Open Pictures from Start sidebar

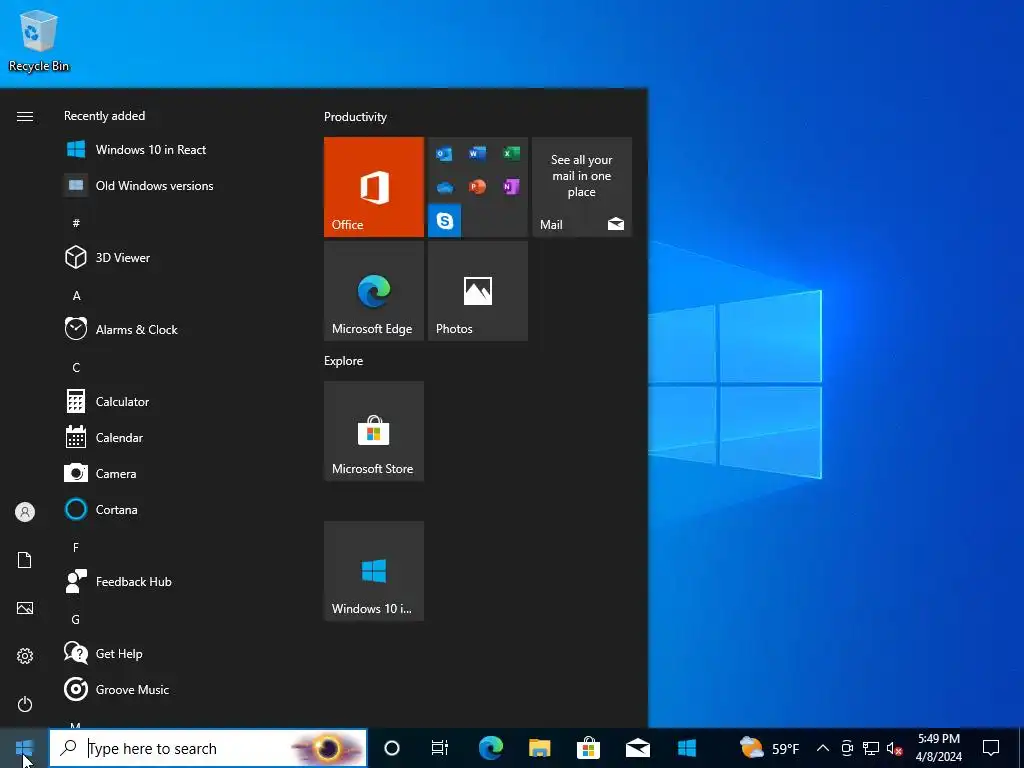click(25, 608)
